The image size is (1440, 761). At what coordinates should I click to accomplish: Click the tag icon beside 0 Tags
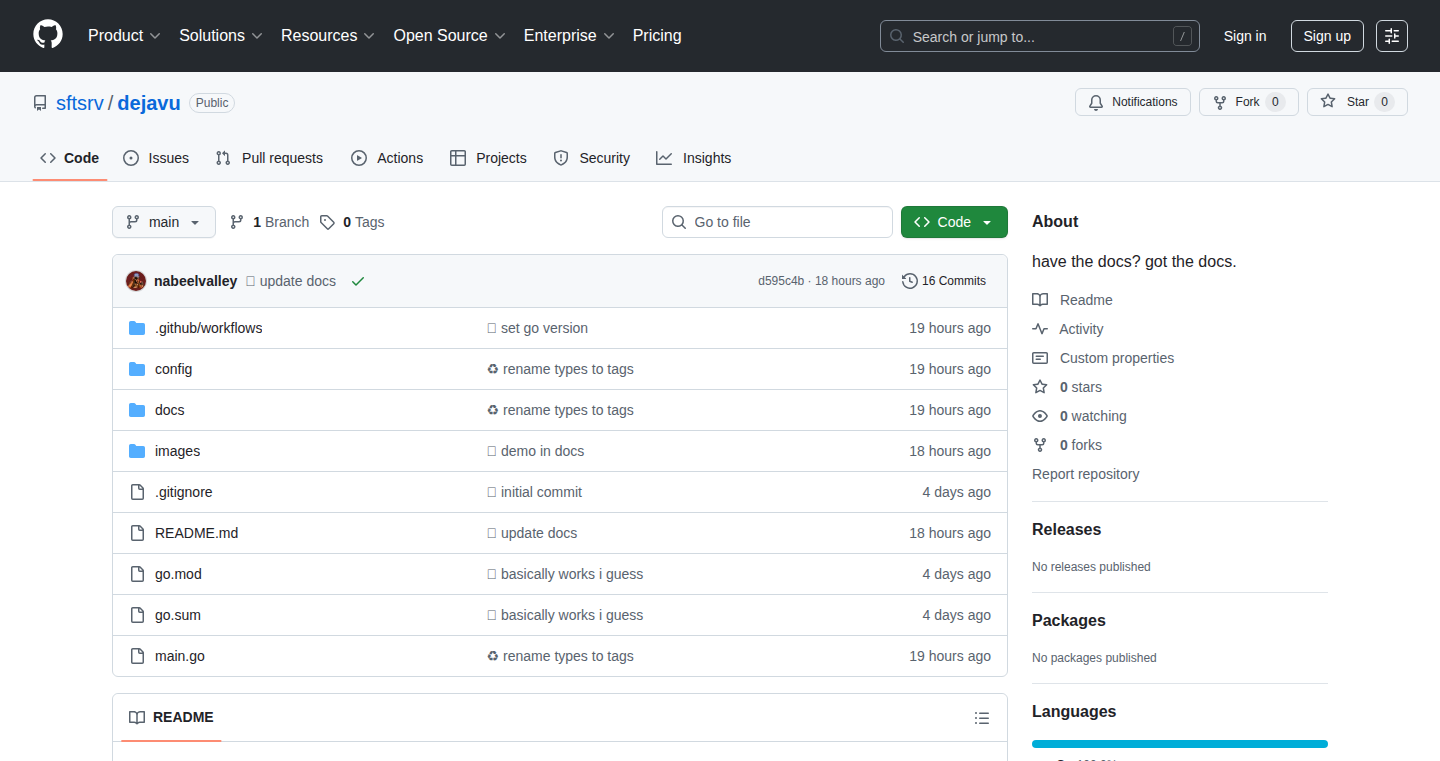tap(327, 222)
